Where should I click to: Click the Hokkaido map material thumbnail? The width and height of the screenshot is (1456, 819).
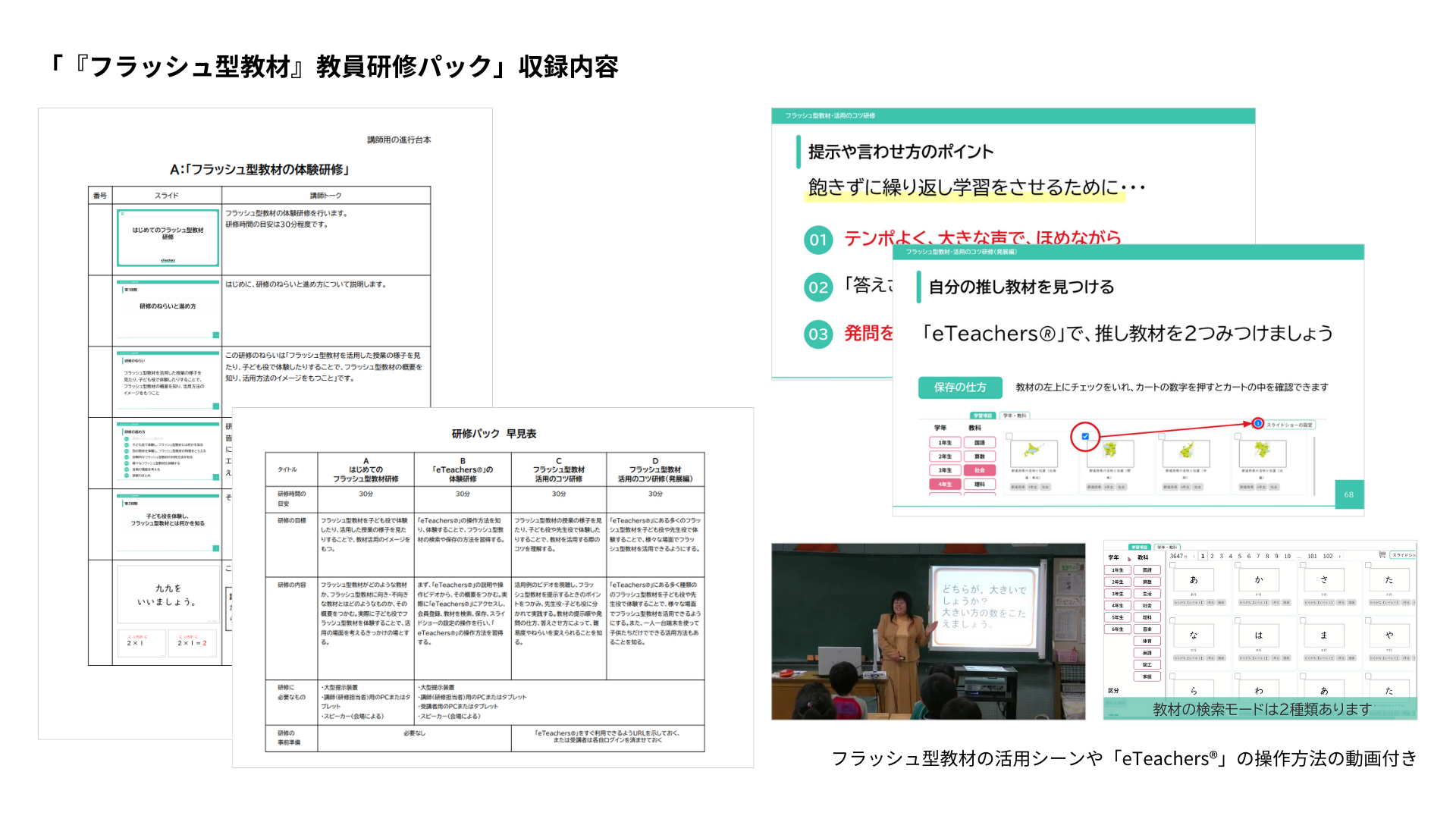tap(1032, 452)
